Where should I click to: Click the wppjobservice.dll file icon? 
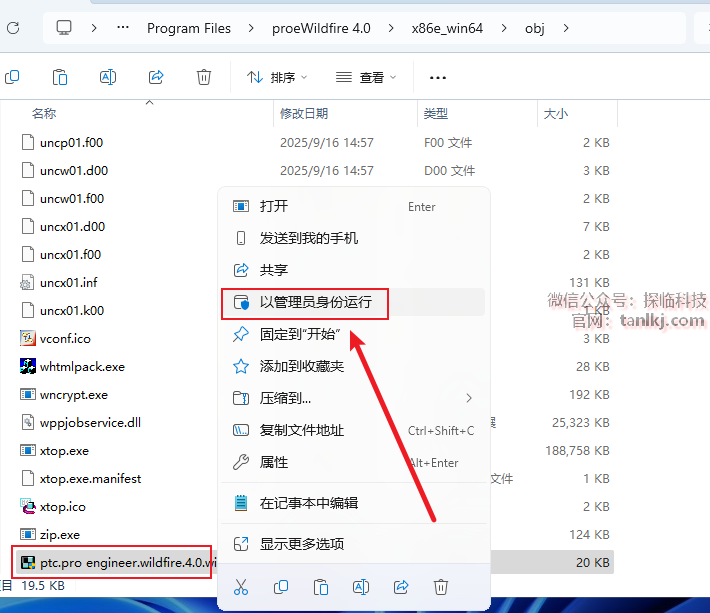[28, 422]
